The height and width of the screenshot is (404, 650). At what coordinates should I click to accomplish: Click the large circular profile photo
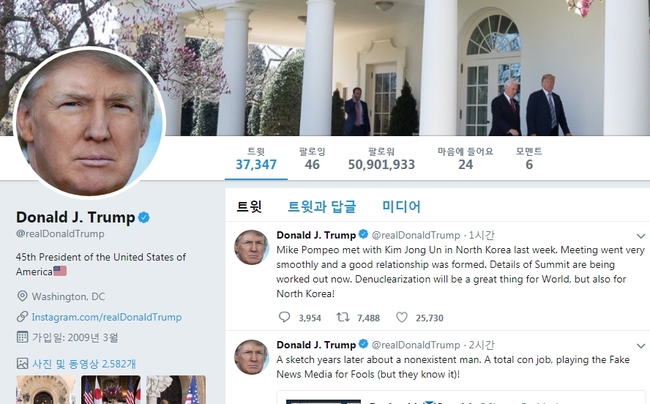tap(89, 123)
